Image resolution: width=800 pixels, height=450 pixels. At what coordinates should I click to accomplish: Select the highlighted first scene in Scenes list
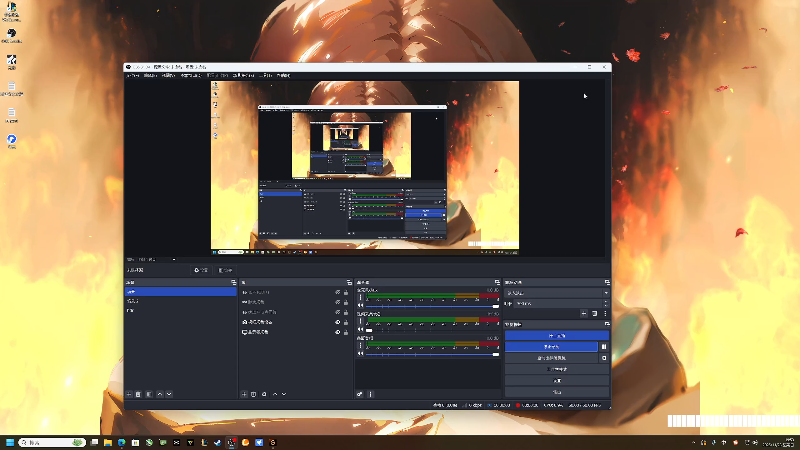pyautogui.click(x=181, y=292)
